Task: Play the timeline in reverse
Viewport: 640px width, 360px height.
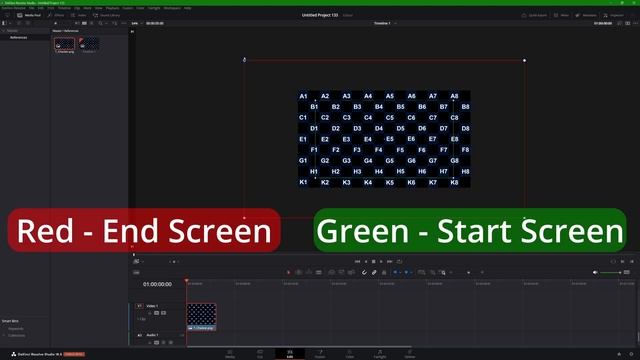Action: pos(366,262)
